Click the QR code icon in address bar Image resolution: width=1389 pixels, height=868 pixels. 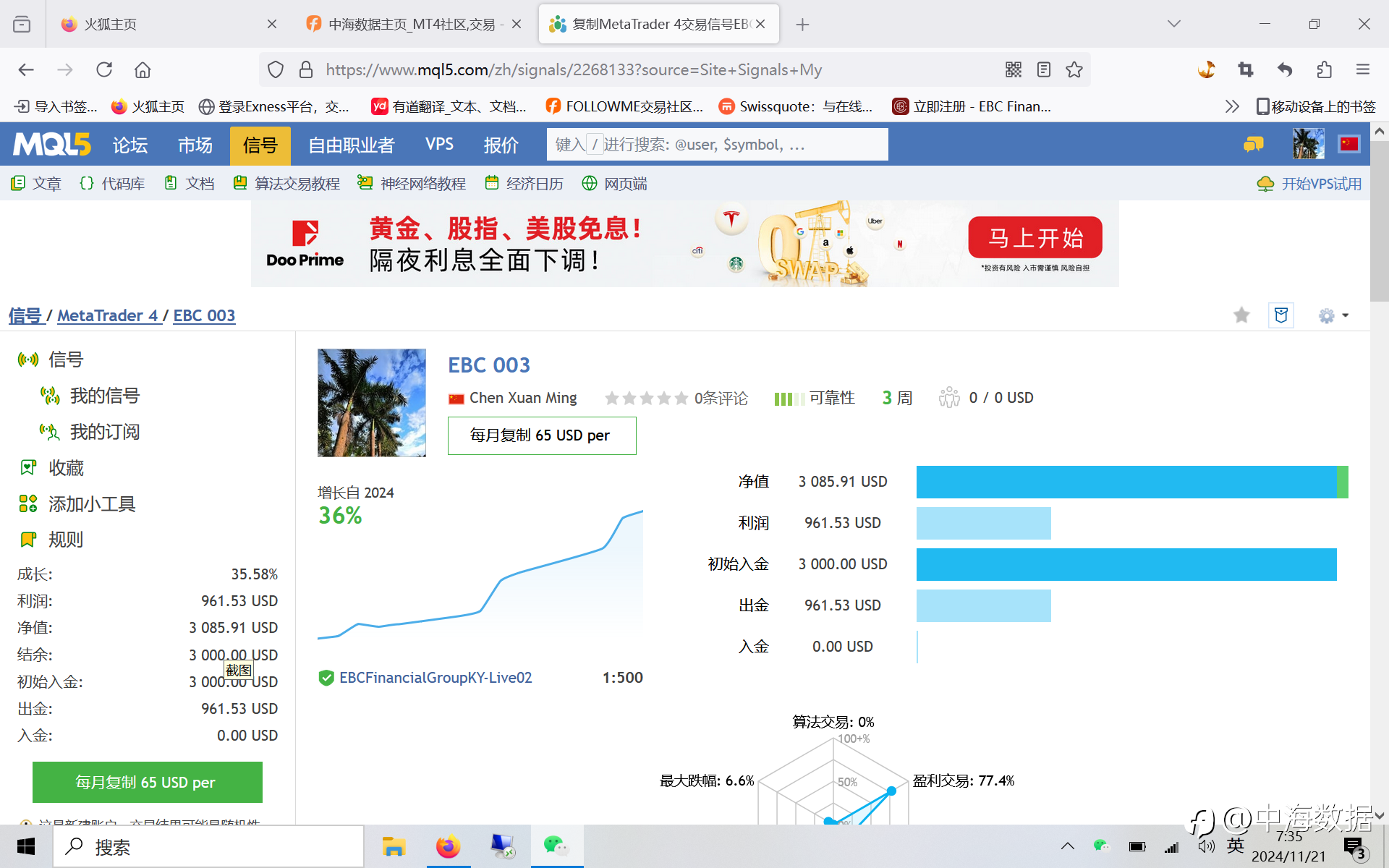[x=1013, y=69]
